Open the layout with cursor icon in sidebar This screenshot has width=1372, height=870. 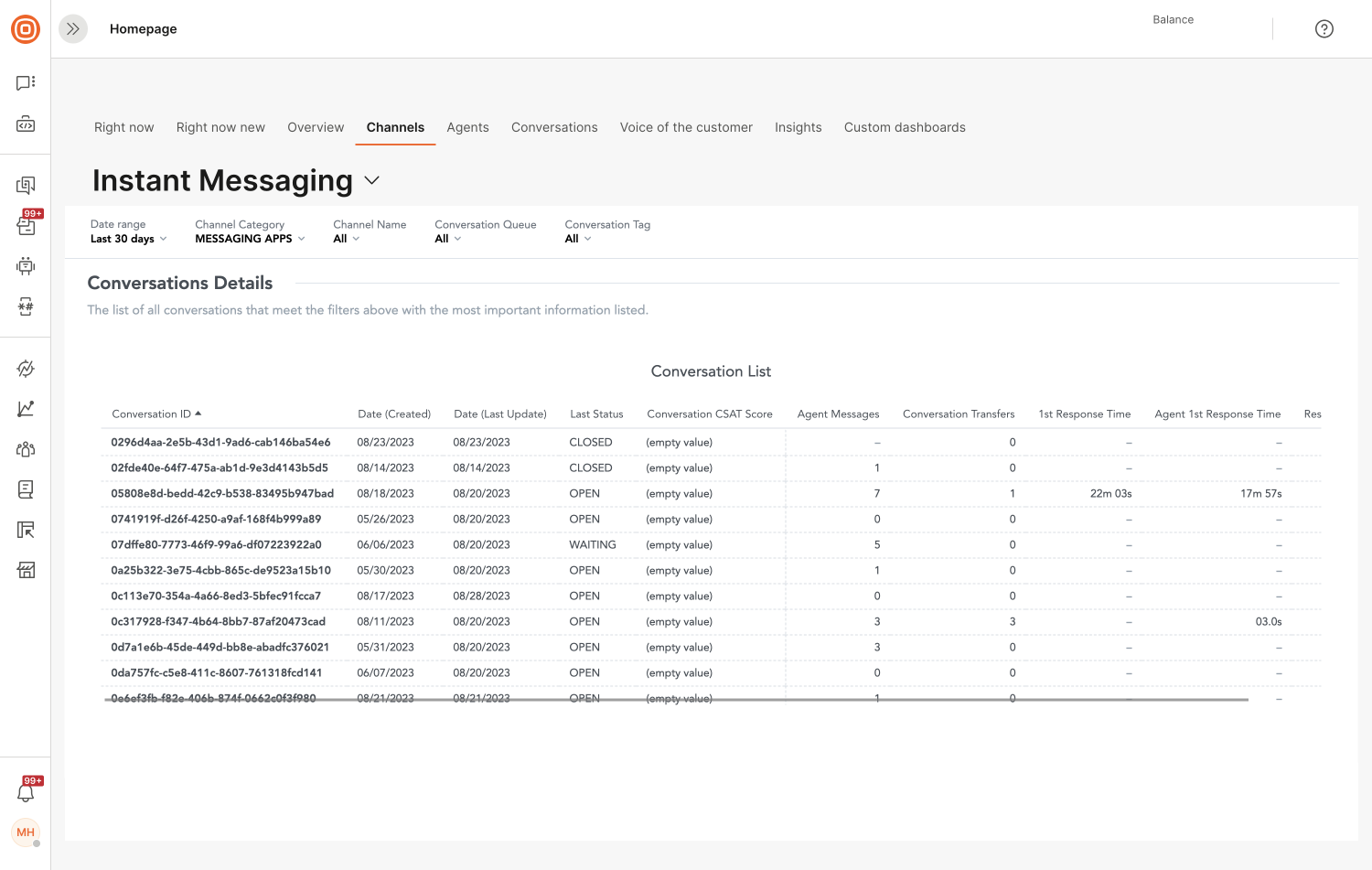[26, 530]
